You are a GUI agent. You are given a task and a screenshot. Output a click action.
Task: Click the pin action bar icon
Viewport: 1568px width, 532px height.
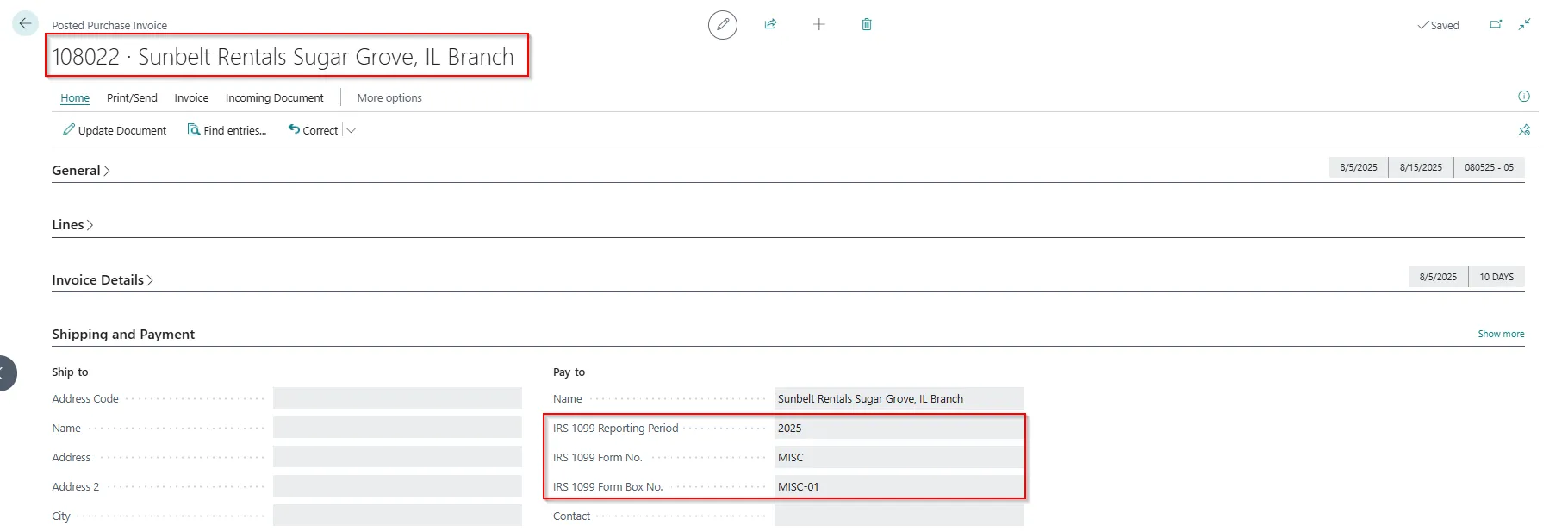point(1523,130)
